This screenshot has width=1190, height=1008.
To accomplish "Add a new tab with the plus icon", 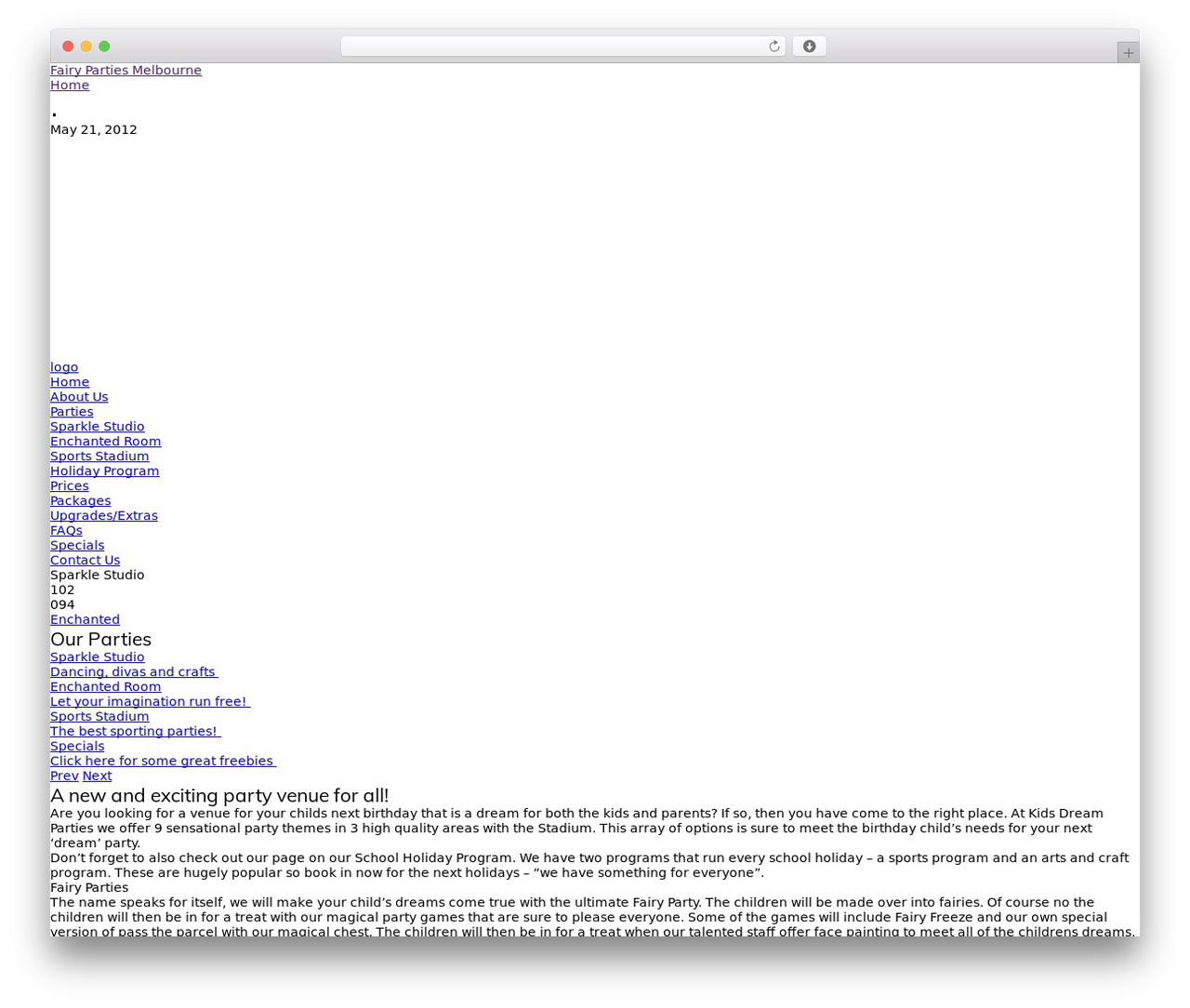I will (x=1128, y=53).
